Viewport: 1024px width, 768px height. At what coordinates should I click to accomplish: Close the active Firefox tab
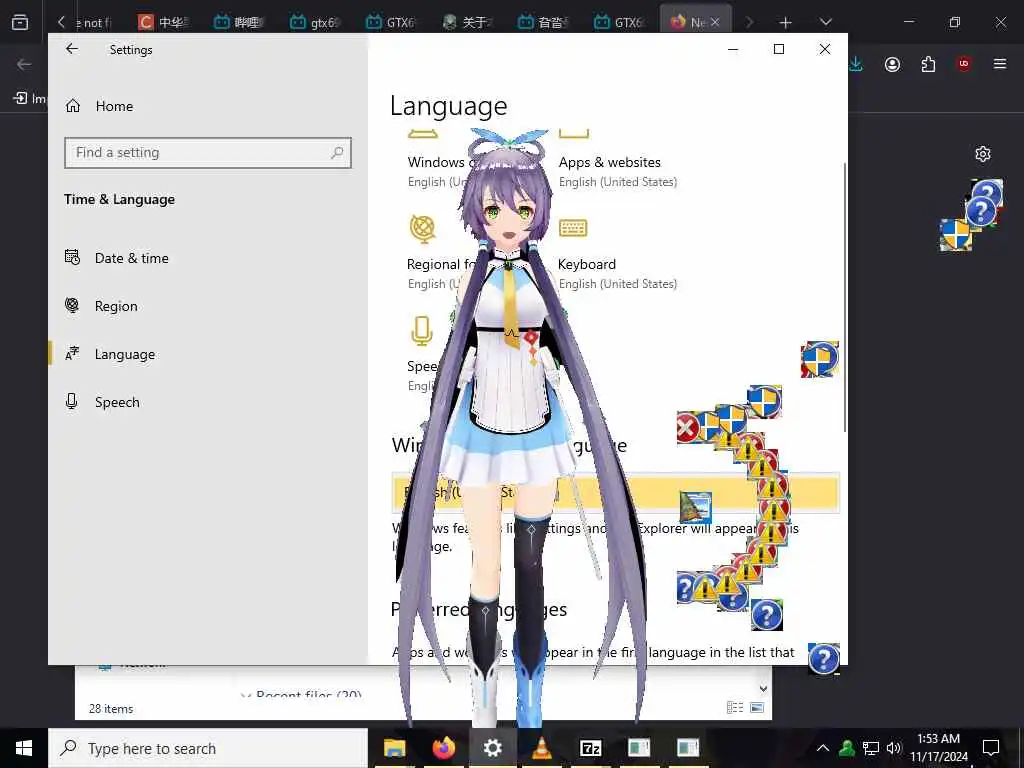point(715,22)
